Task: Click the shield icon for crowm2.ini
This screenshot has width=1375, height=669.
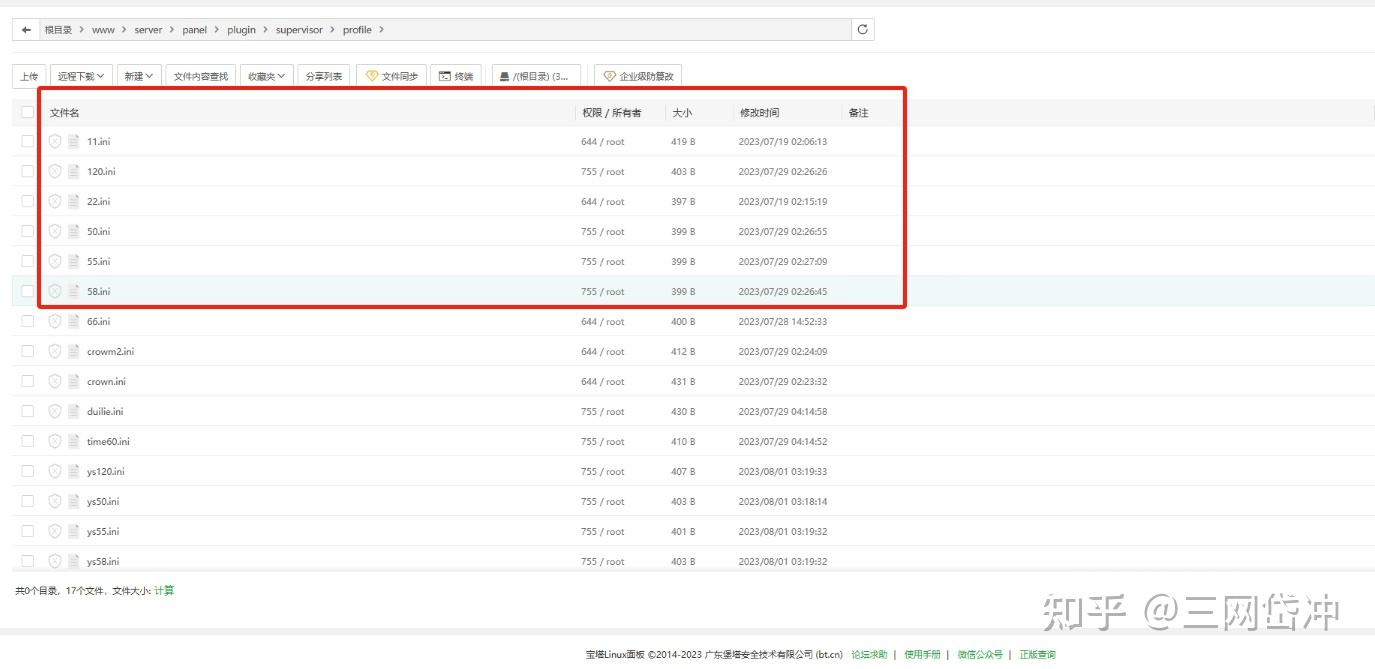Action: (x=55, y=352)
